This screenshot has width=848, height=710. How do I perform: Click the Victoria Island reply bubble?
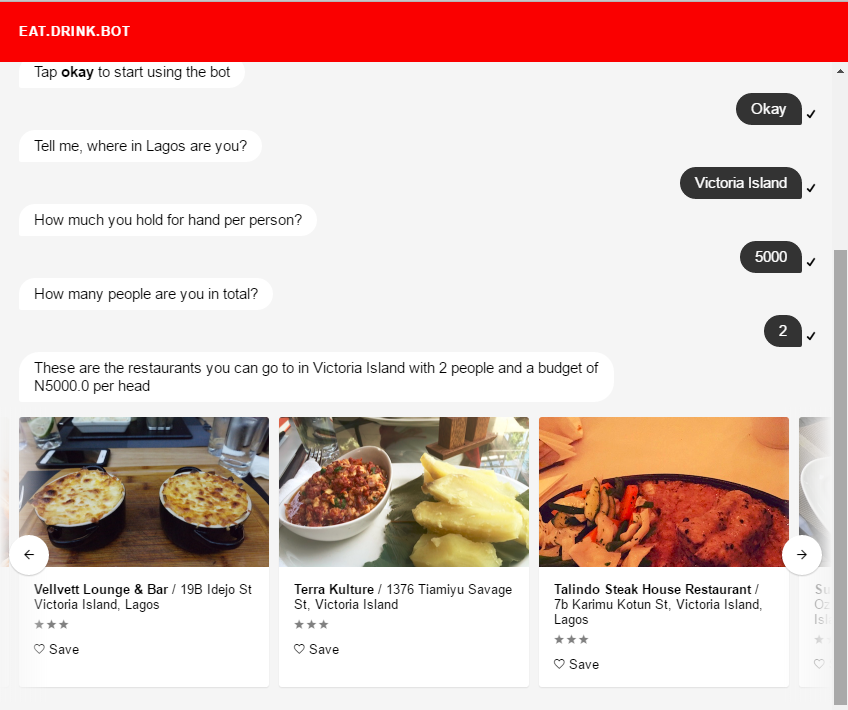click(740, 183)
